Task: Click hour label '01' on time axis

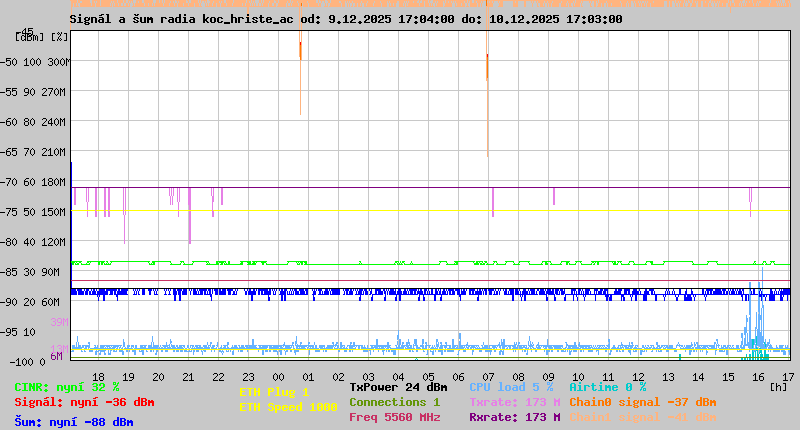Action: 308,377
